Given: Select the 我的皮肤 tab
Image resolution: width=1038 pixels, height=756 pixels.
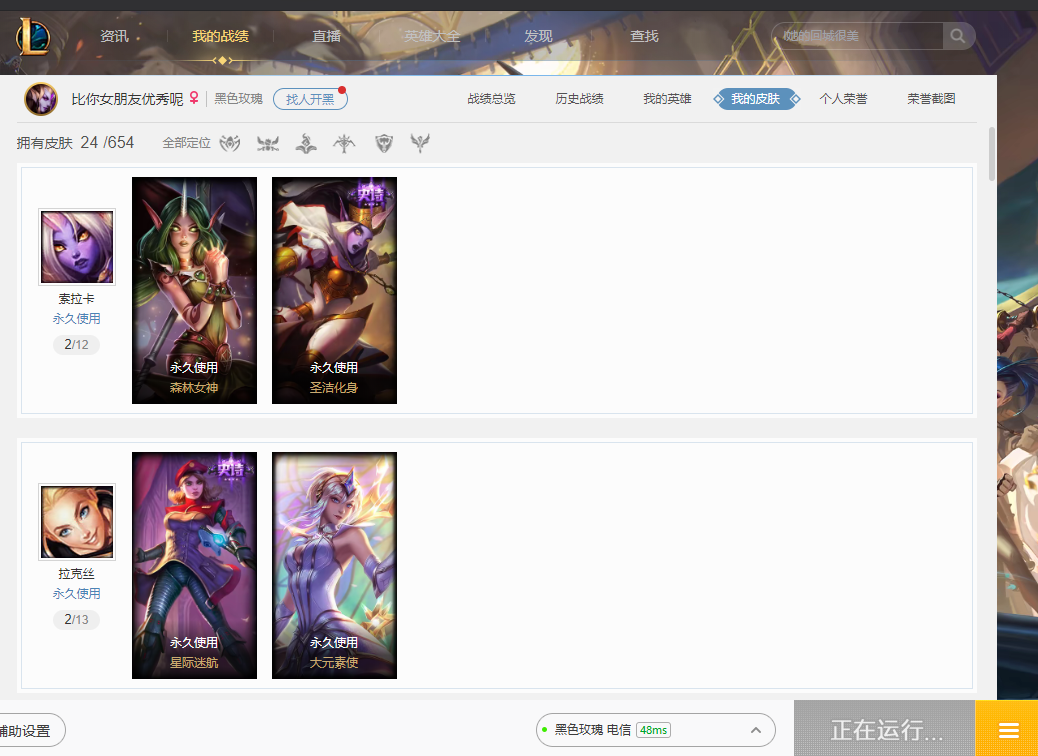Looking at the screenshot, I should 755,99.
